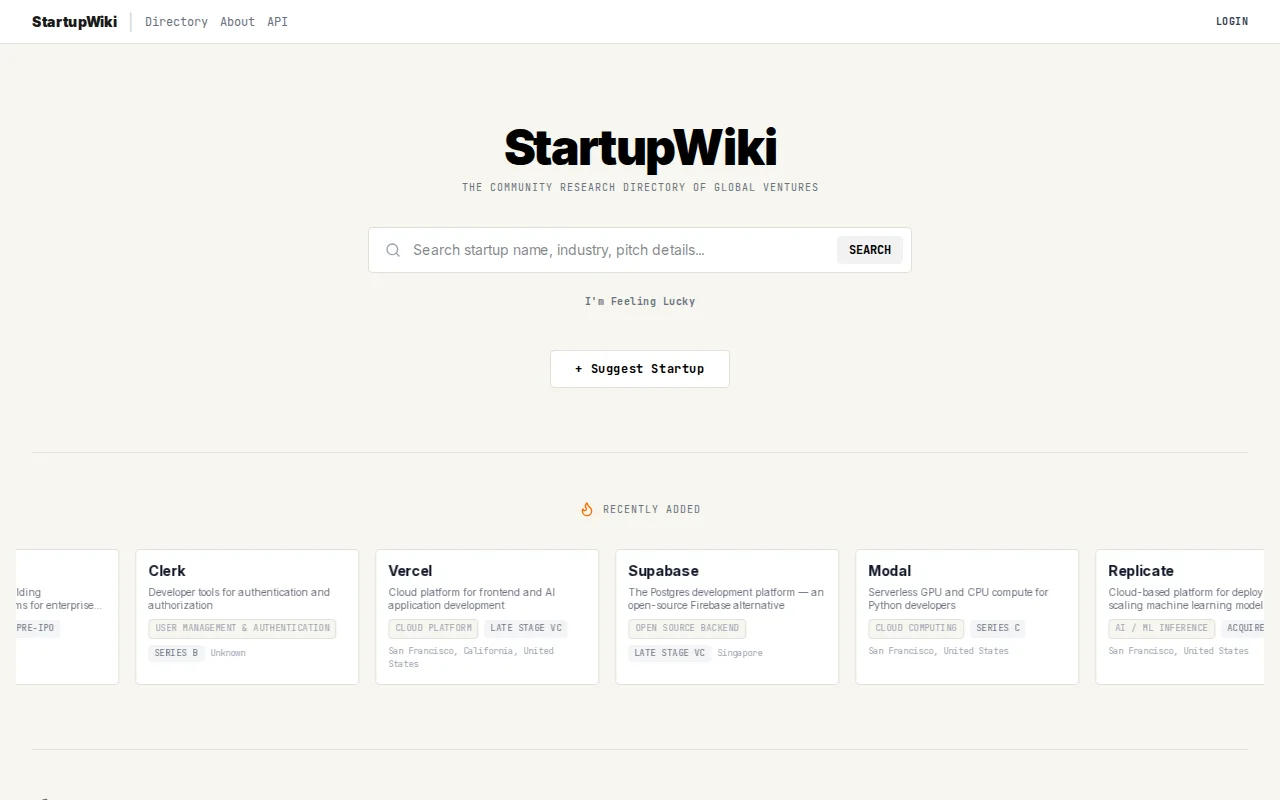
Task: Click the LOGIN link
Action: click(x=1232, y=21)
